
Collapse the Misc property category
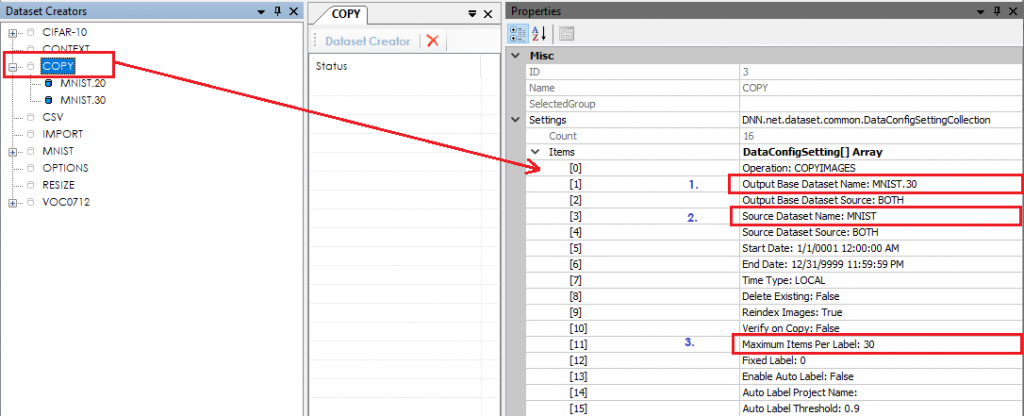[517, 56]
